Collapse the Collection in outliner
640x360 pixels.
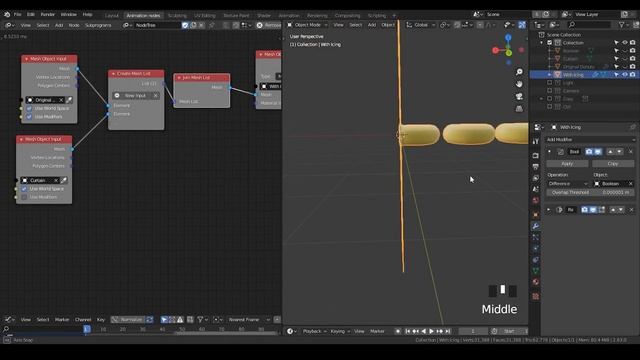(x=542, y=43)
